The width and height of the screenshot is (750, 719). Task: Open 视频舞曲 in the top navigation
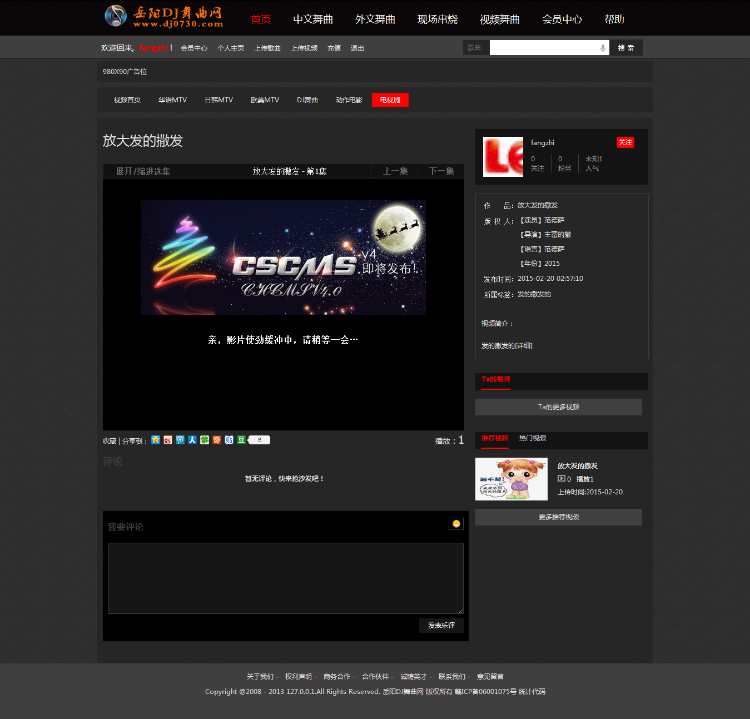click(x=499, y=19)
